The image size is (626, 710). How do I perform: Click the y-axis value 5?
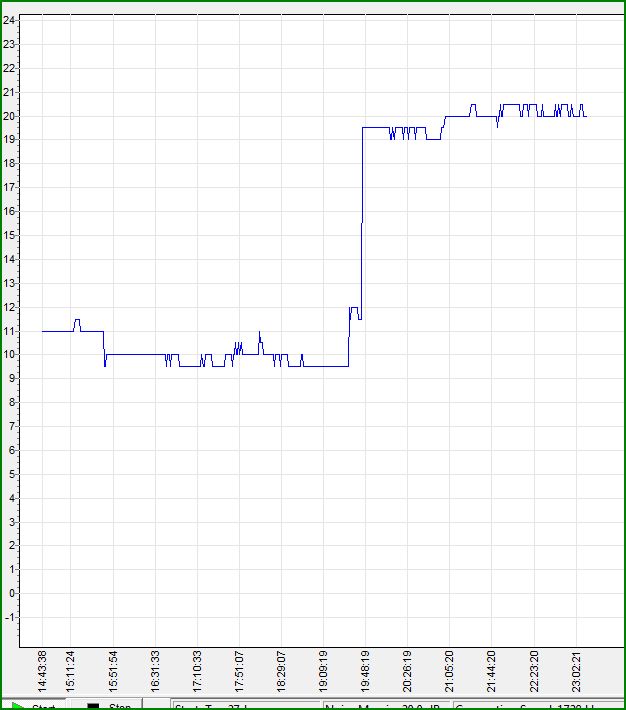[12, 475]
